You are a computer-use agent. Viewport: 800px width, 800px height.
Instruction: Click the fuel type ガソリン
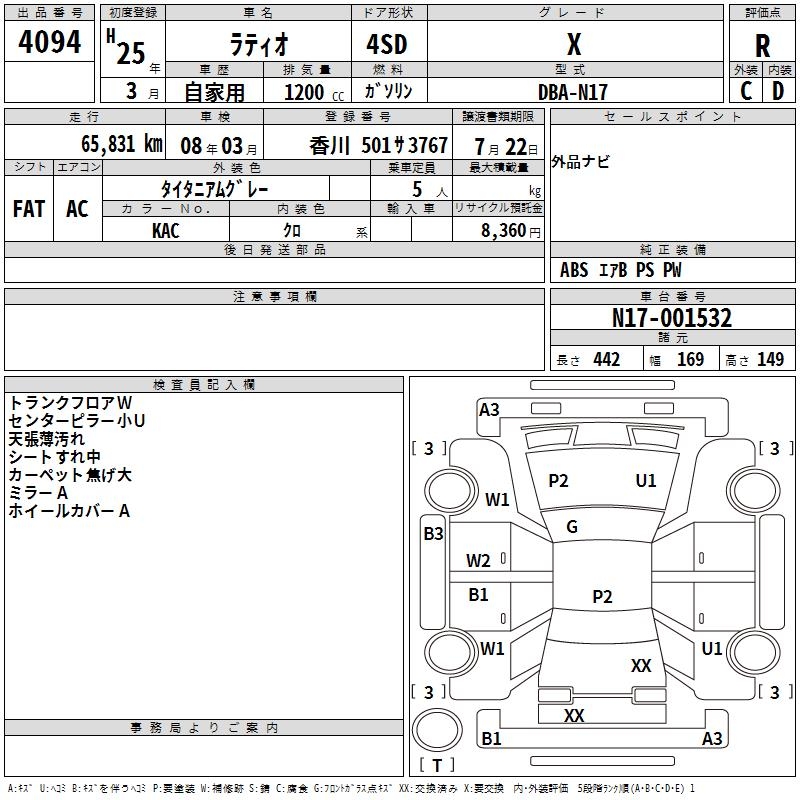pos(388,91)
